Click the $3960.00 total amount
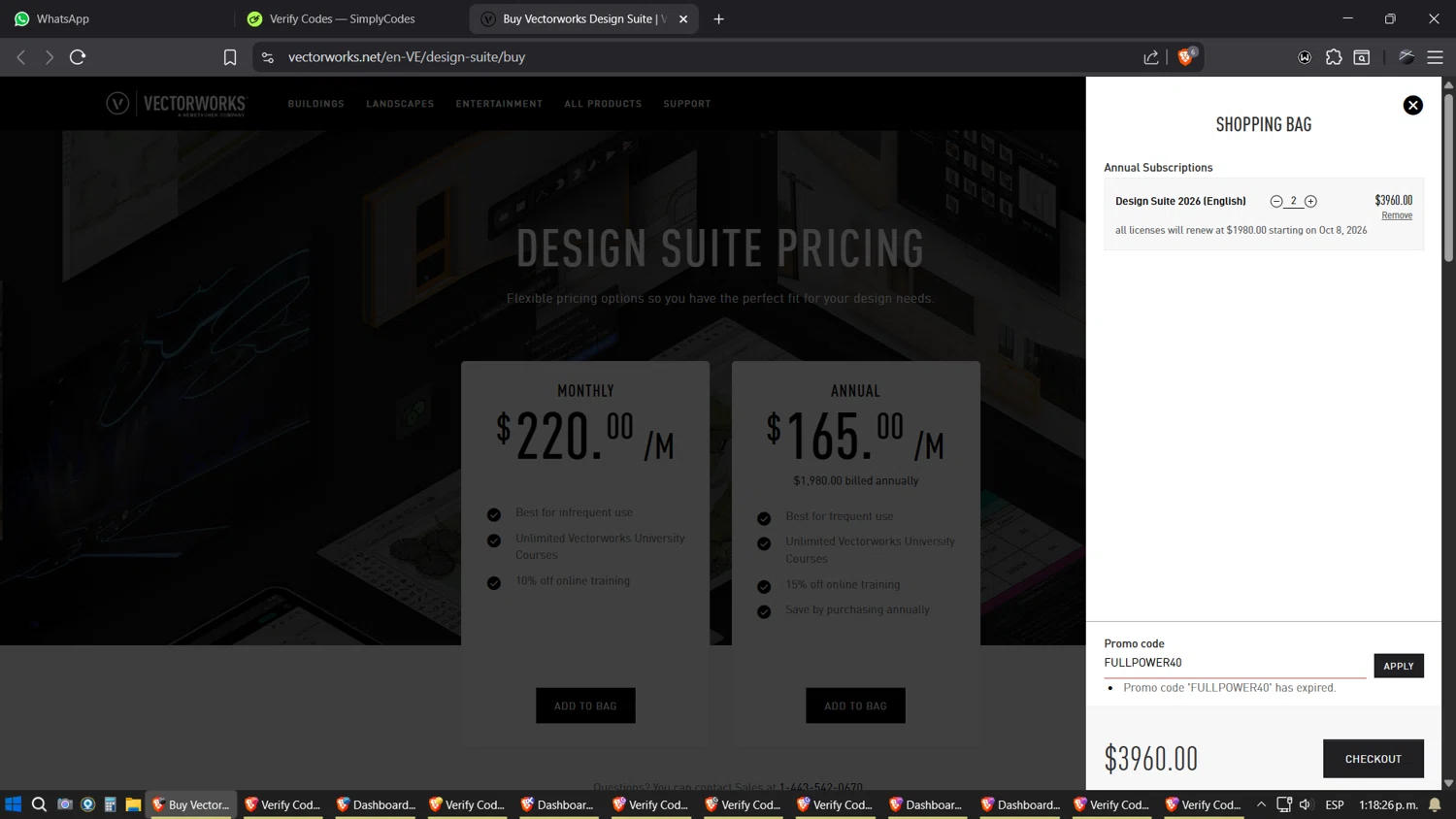This screenshot has width=1456, height=819. [x=1150, y=759]
